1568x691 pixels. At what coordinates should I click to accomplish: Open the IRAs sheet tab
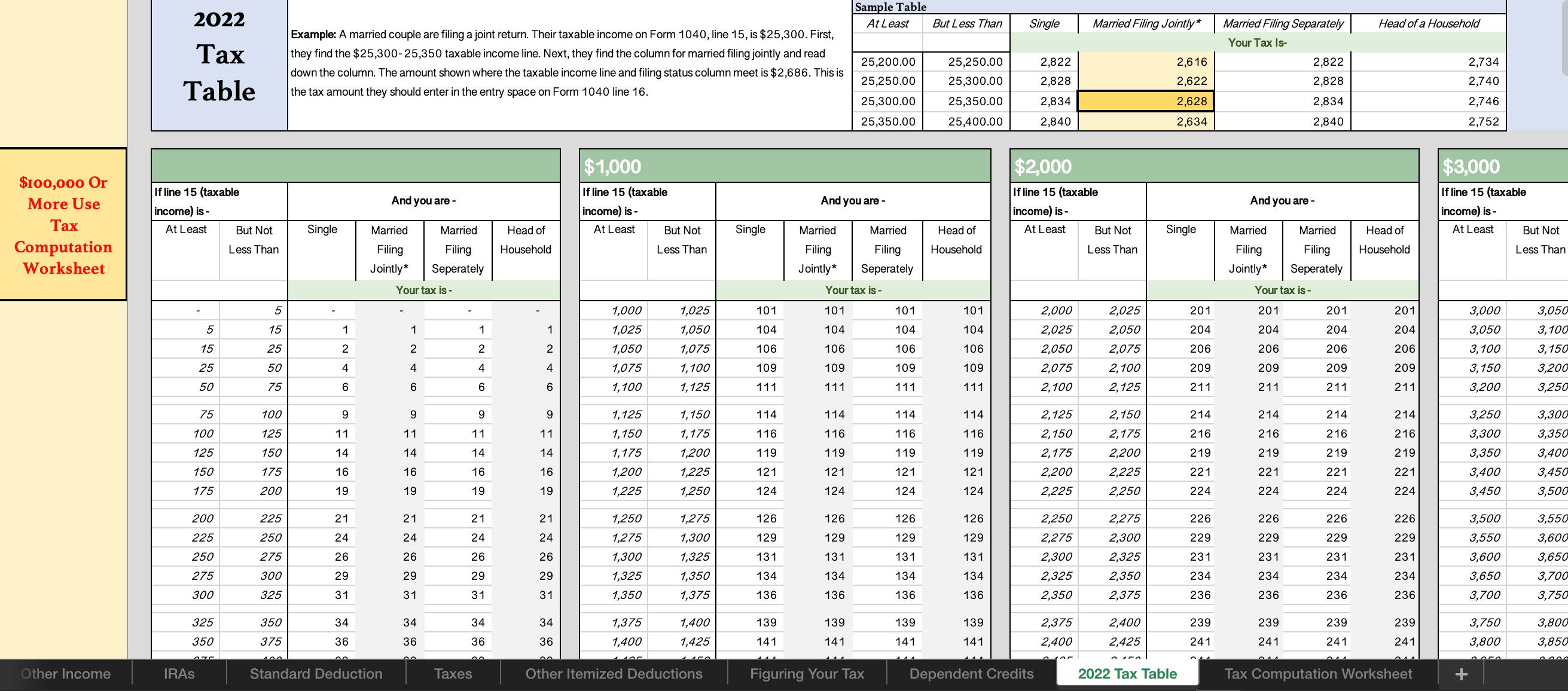coord(178,673)
